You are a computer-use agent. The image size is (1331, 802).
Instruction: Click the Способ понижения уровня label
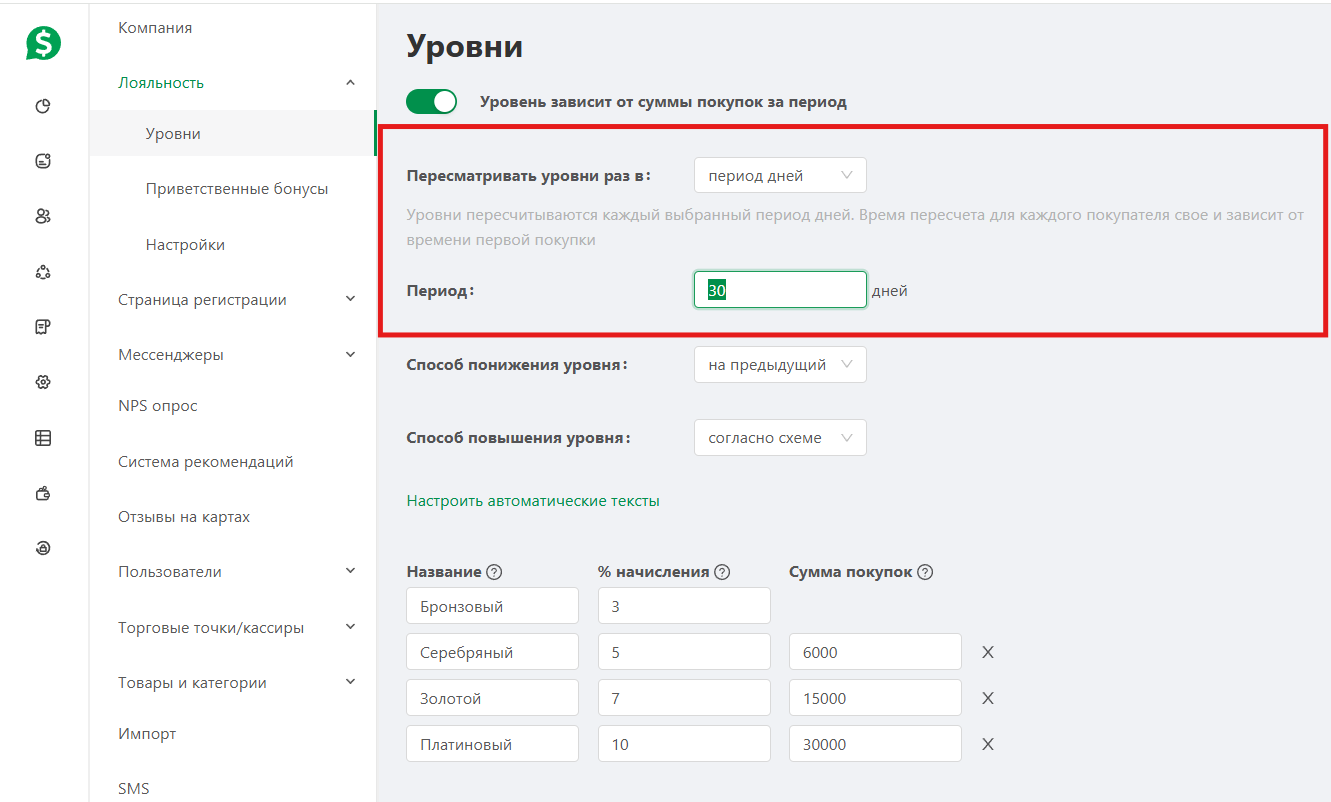pos(517,365)
